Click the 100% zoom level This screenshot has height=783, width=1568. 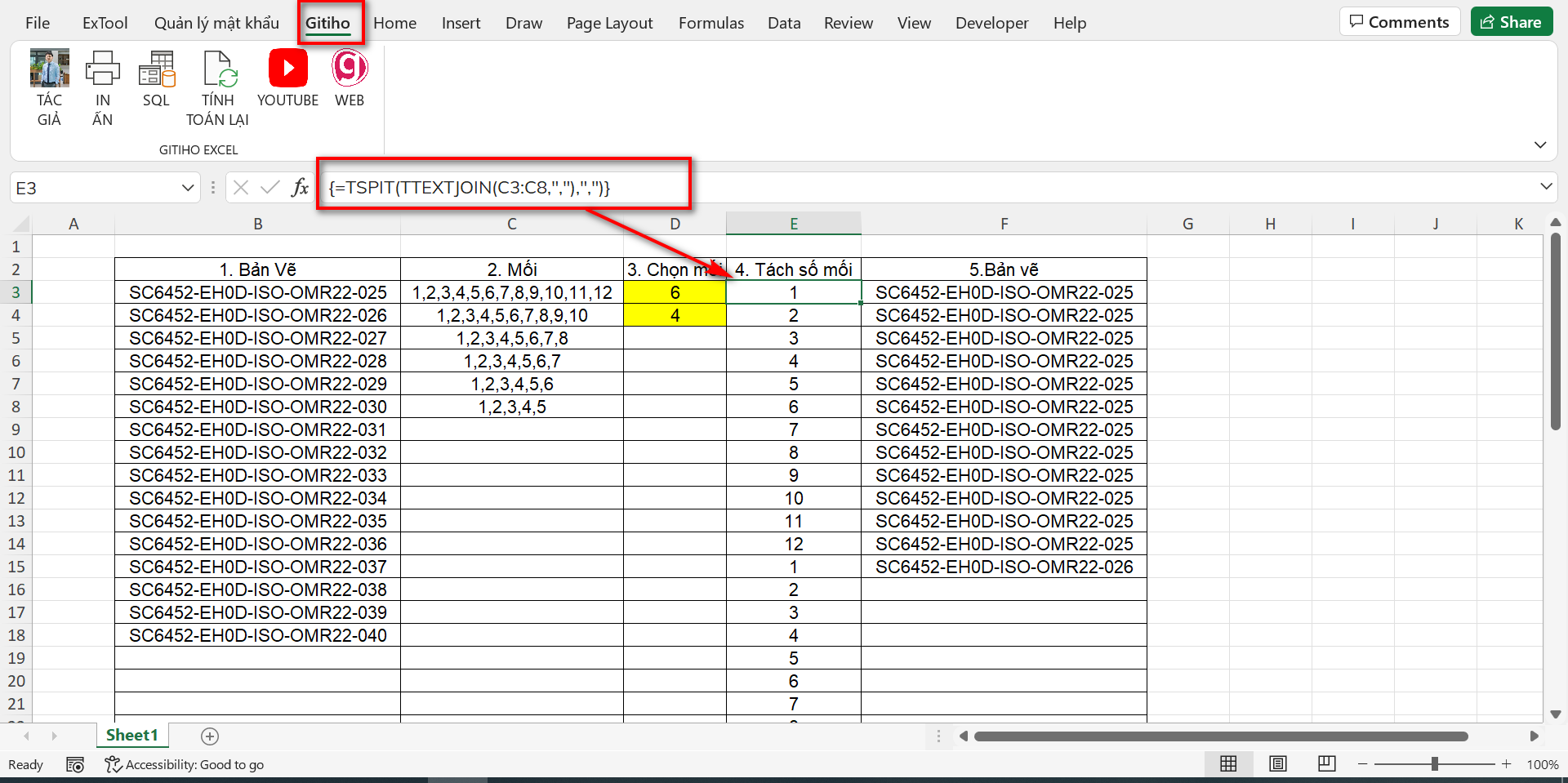(1543, 765)
